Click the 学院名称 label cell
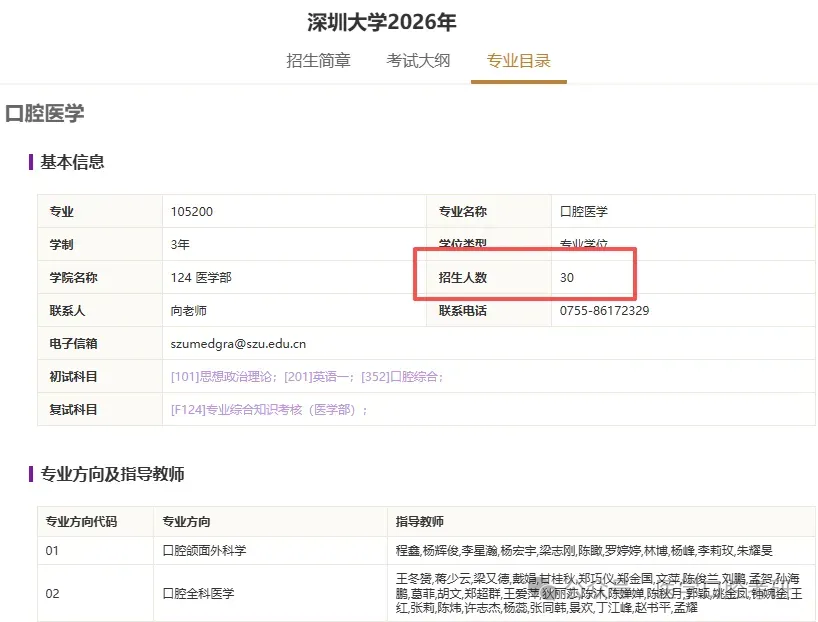The width and height of the screenshot is (818, 622). click(x=100, y=277)
